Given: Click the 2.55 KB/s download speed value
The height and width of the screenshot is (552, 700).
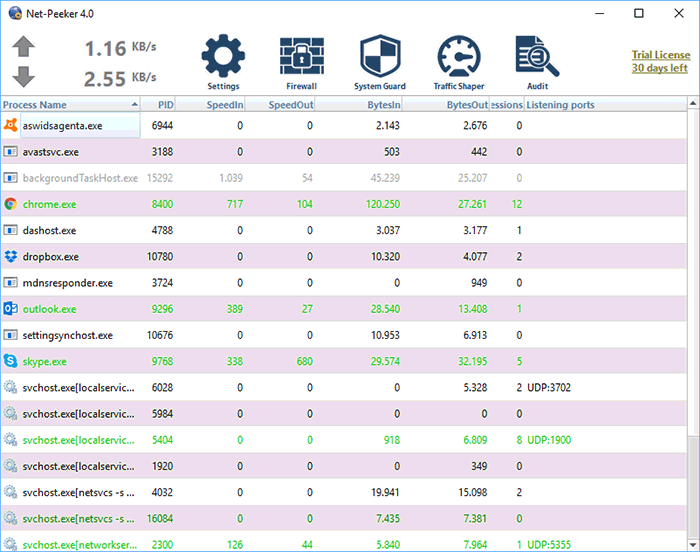Looking at the screenshot, I should pyautogui.click(x=121, y=78).
